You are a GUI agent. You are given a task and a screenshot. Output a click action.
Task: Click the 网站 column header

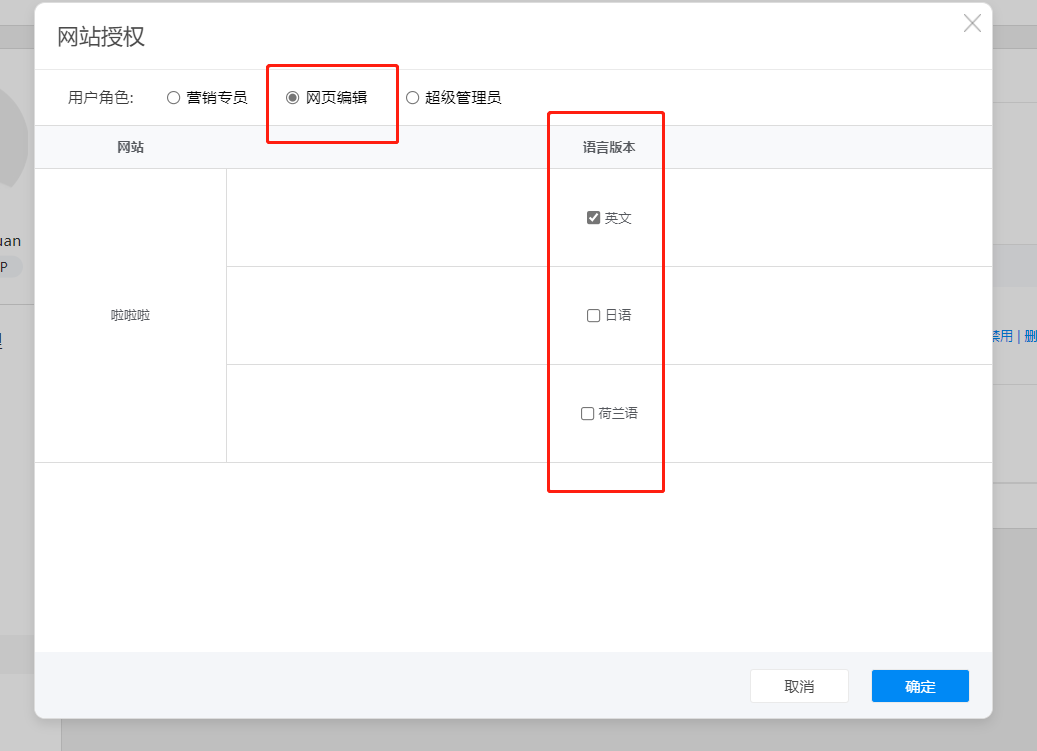tap(130, 146)
